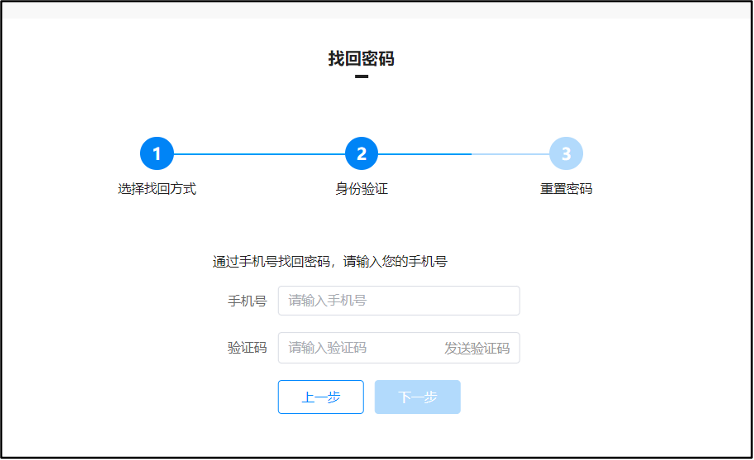This screenshot has height=460, width=754.
Task: Click light unfinished line segment before step 3
Action: [x=510, y=154]
